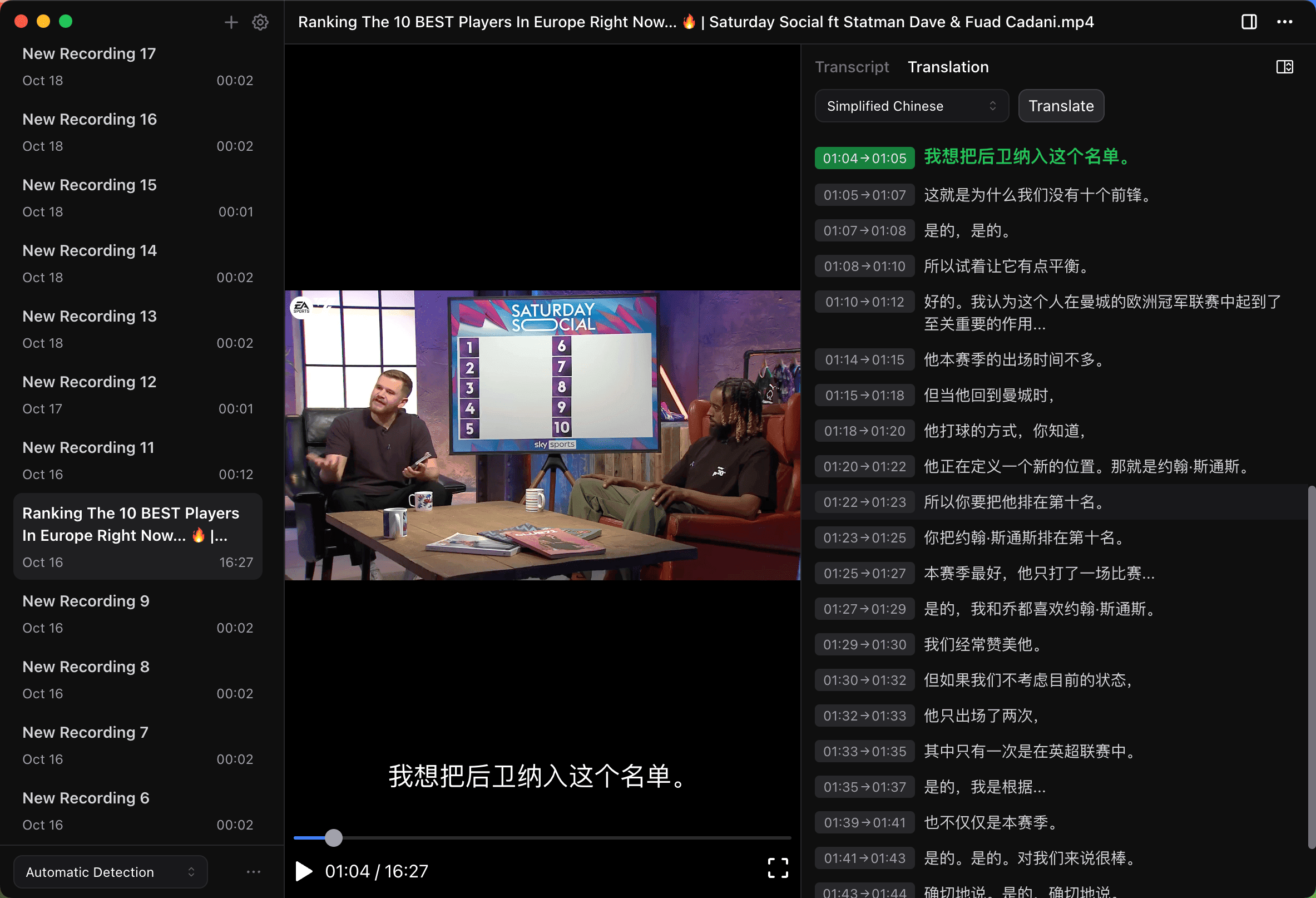
Task: Click the video progress slider knob
Action: (334, 837)
